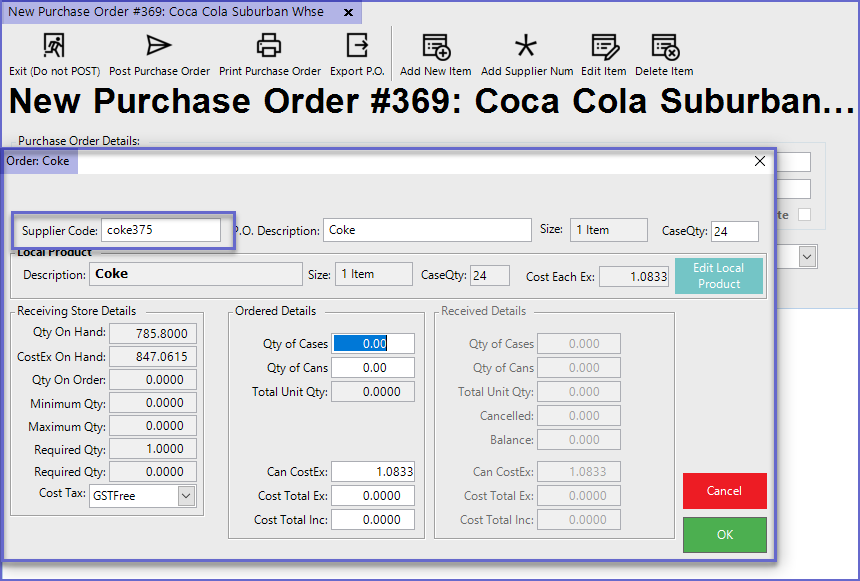Click the Edit Local Product button
This screenshot has width=860, height=581.
click(718, 276)
